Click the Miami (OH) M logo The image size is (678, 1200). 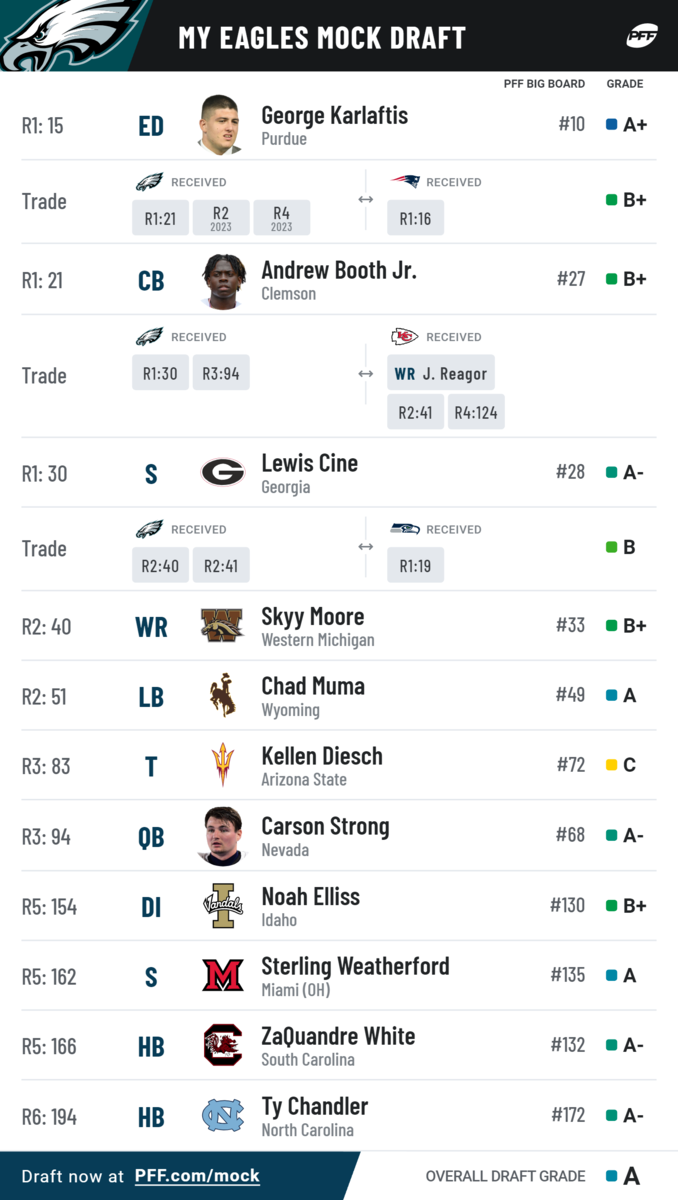tap(222, 976)
